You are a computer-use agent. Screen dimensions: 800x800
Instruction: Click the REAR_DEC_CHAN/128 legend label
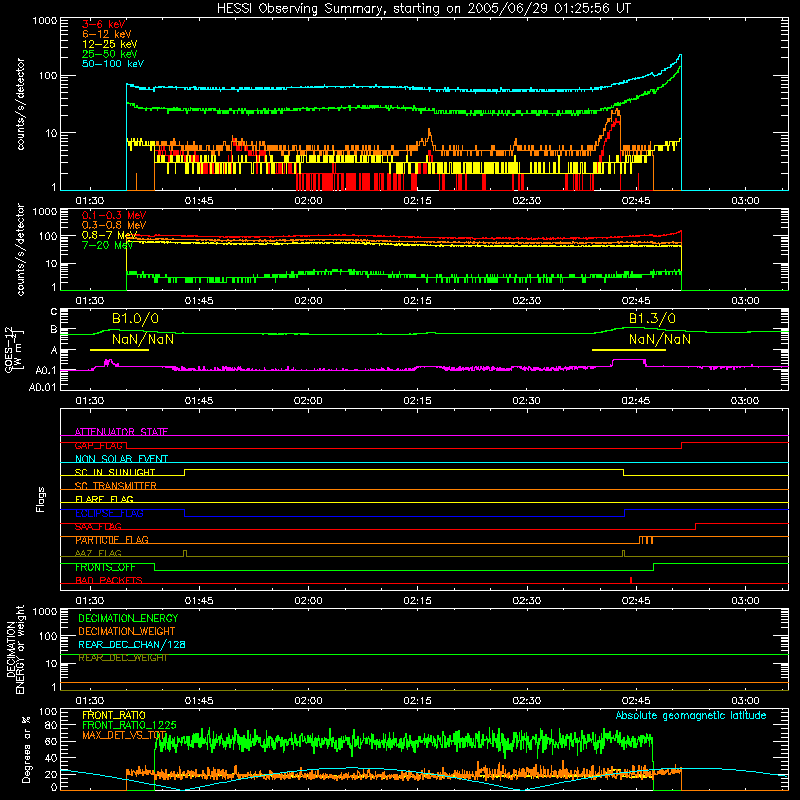pos(132,644)
